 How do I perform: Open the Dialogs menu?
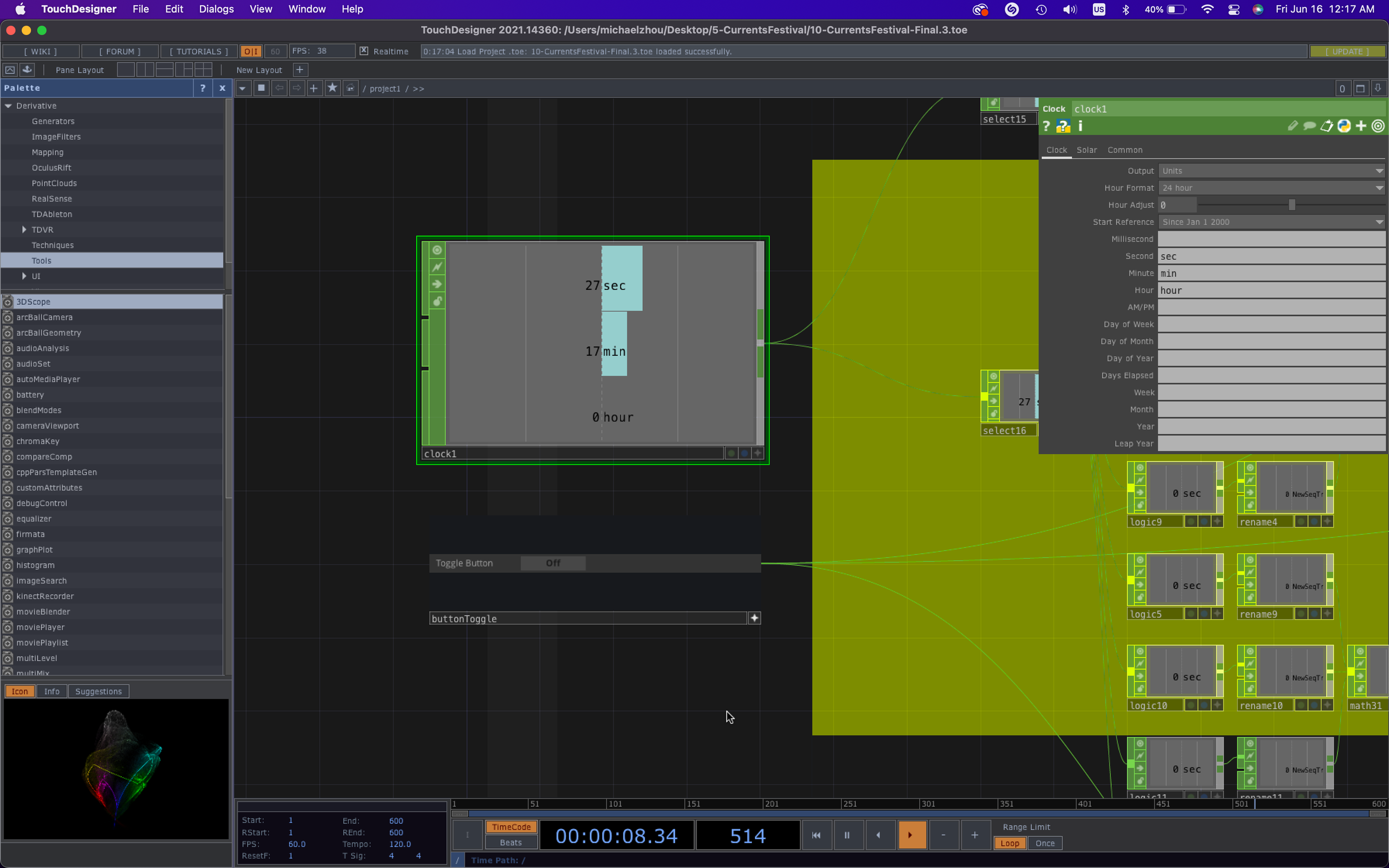(216, 9)
